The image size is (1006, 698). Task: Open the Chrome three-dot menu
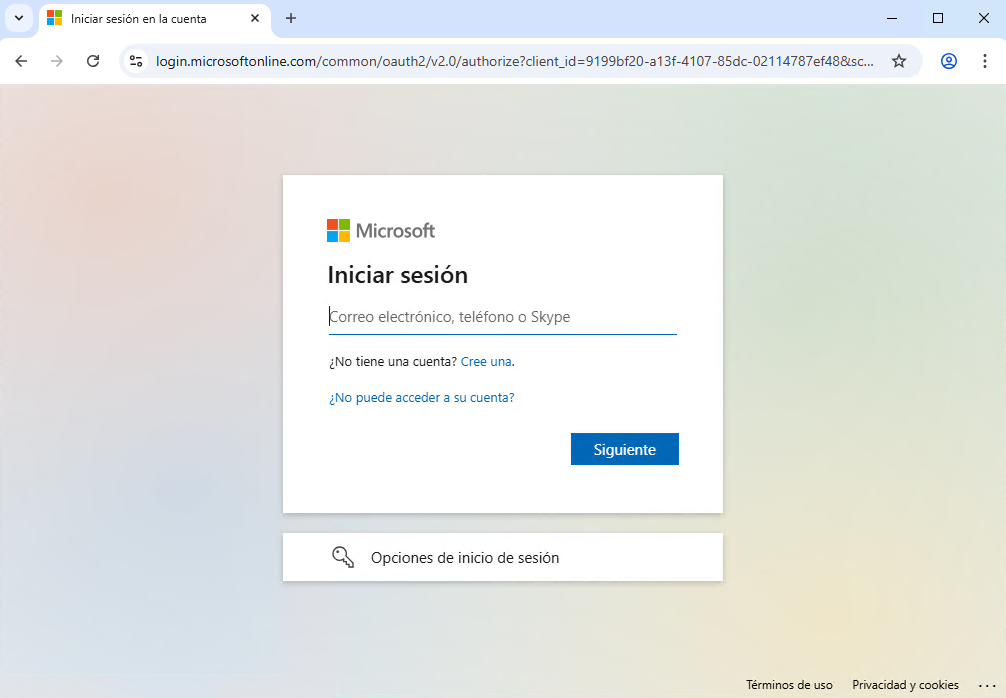(x=985, y=61)
